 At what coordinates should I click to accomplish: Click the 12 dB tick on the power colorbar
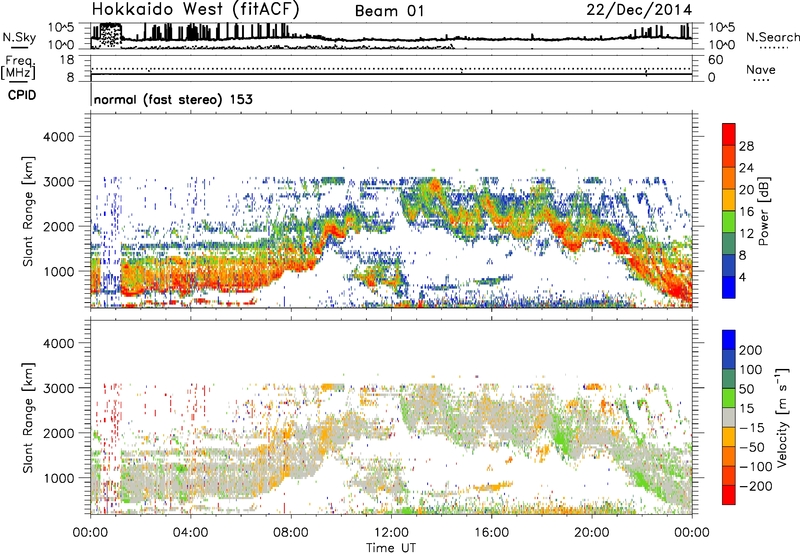746,234
